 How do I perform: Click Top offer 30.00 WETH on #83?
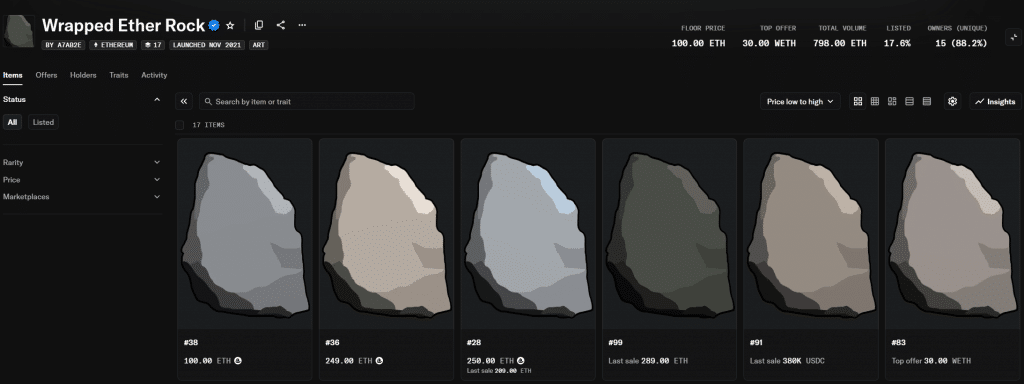(931, 360)
